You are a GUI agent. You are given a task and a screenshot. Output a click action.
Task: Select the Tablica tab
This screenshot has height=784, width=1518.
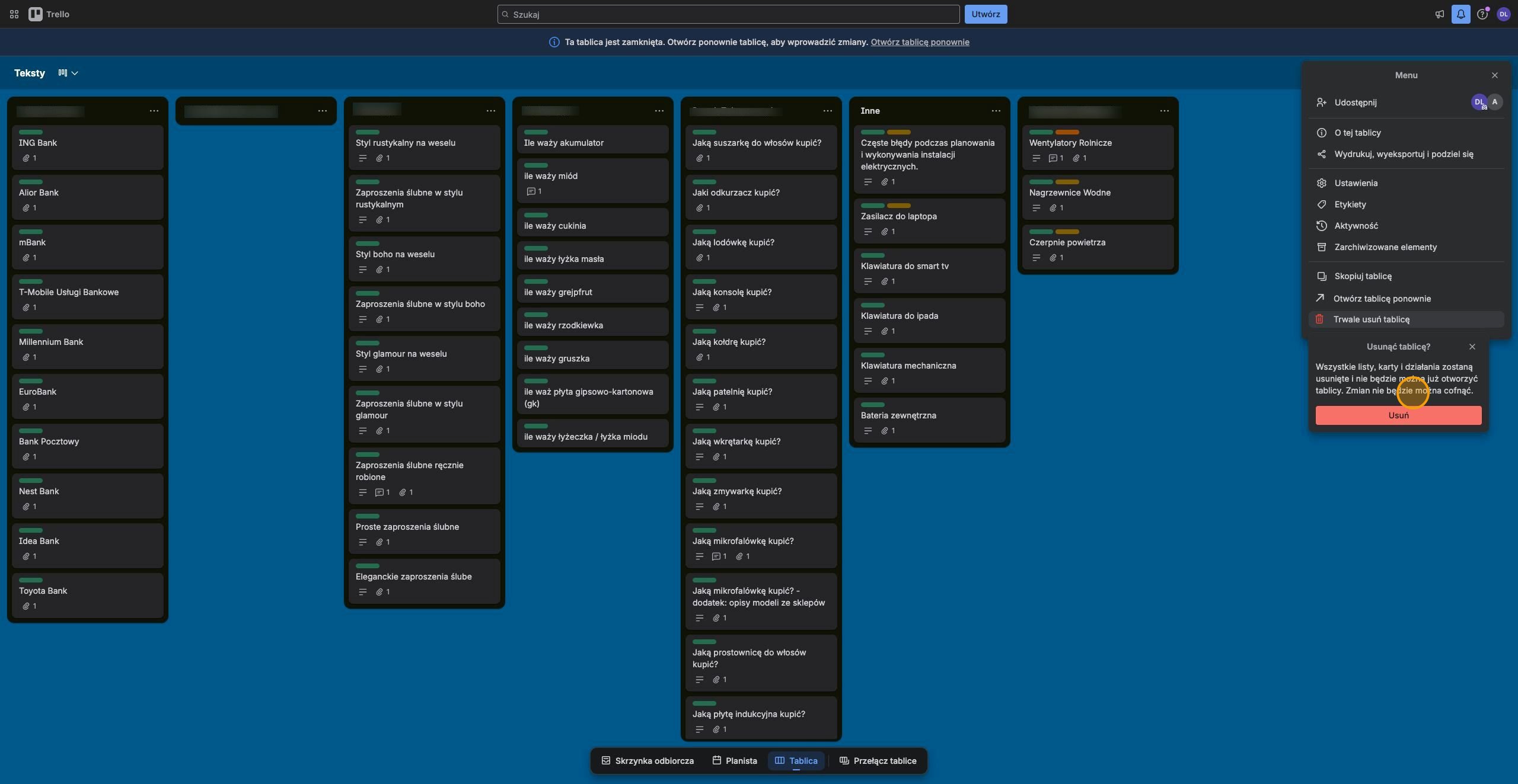796,761
